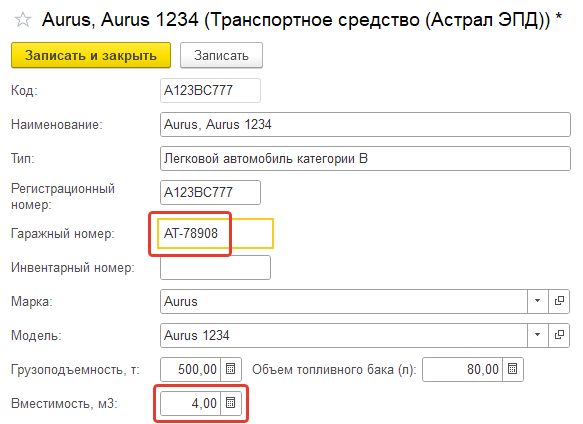Screen dimensions: 583x424
Task: Edit Вместимость value 4,00
Action: [191, 403]
